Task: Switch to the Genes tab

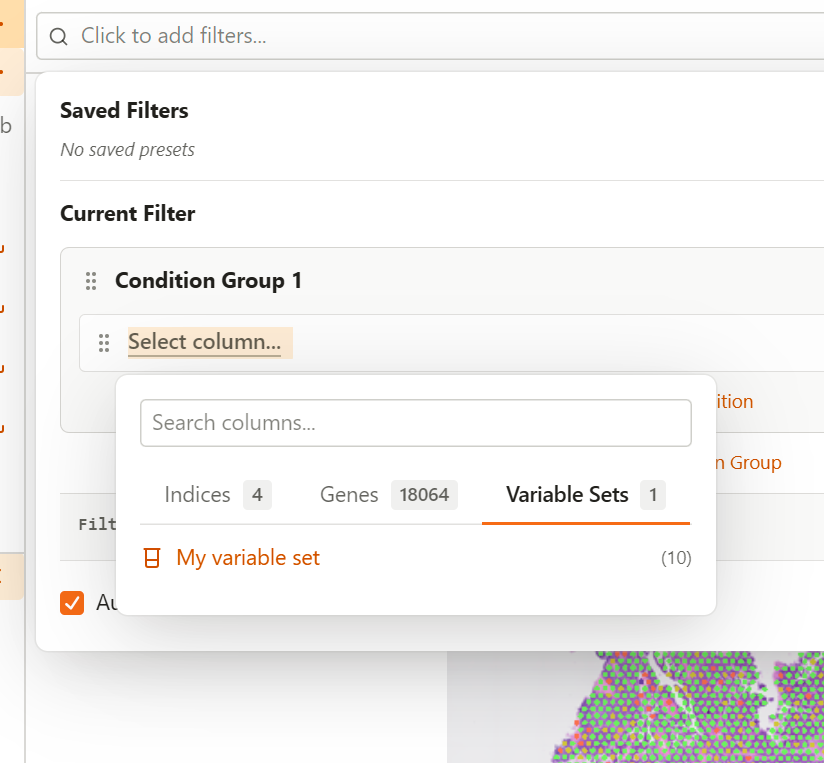Action: pyautogui.click(x=349, y=495)
